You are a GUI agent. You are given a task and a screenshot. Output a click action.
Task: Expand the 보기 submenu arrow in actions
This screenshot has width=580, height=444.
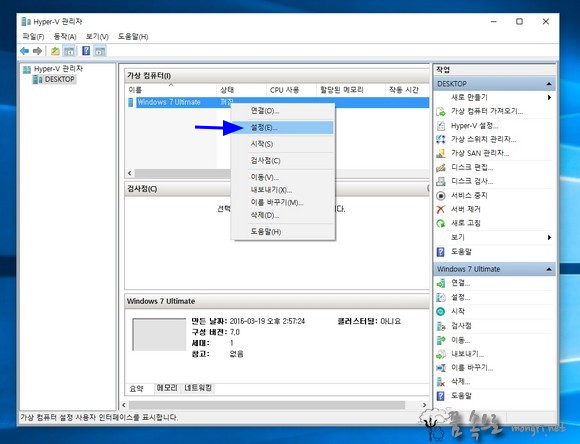click(549, 238)
